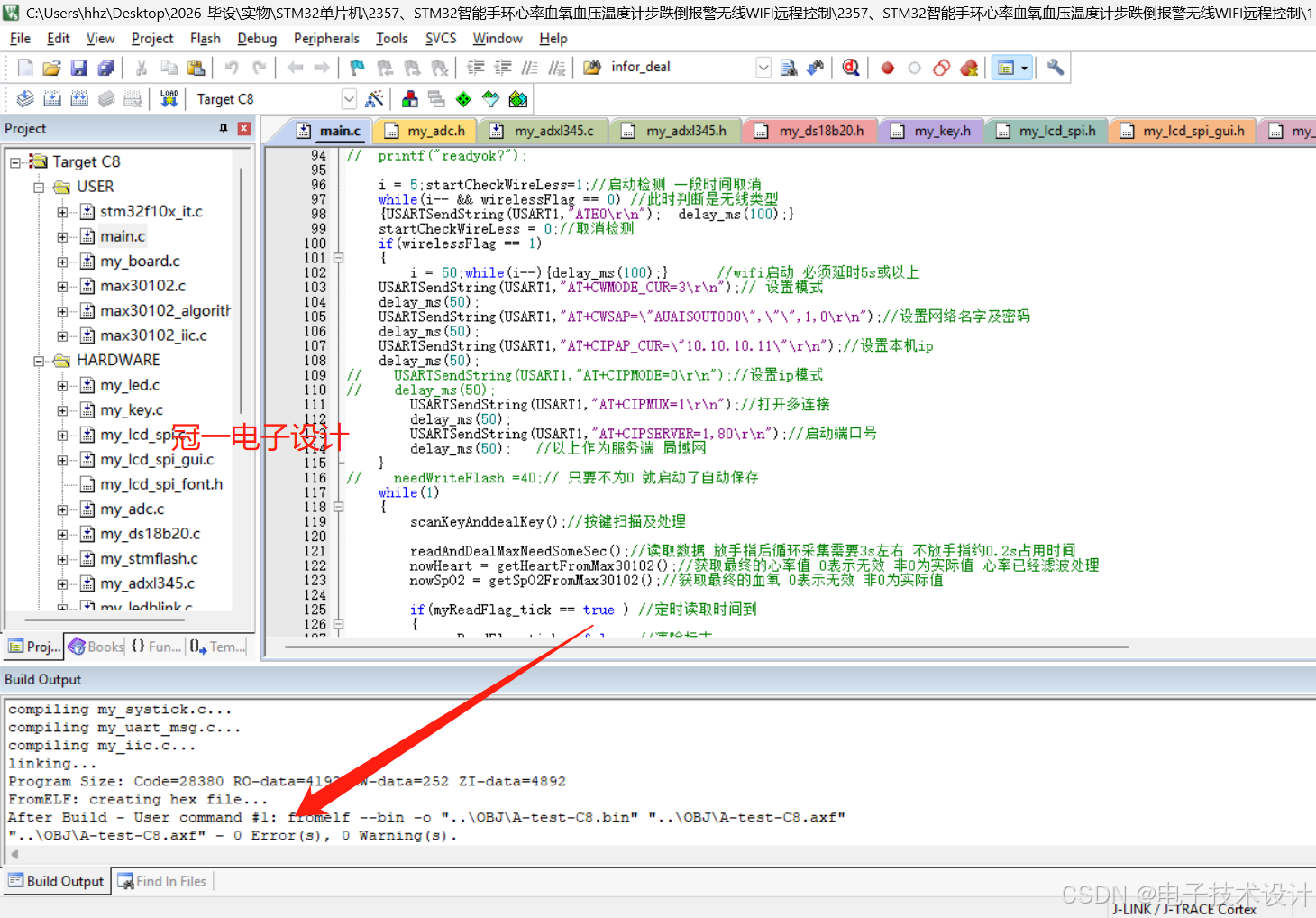
Task: Click the Undo arrow icon
Action: 232,68
